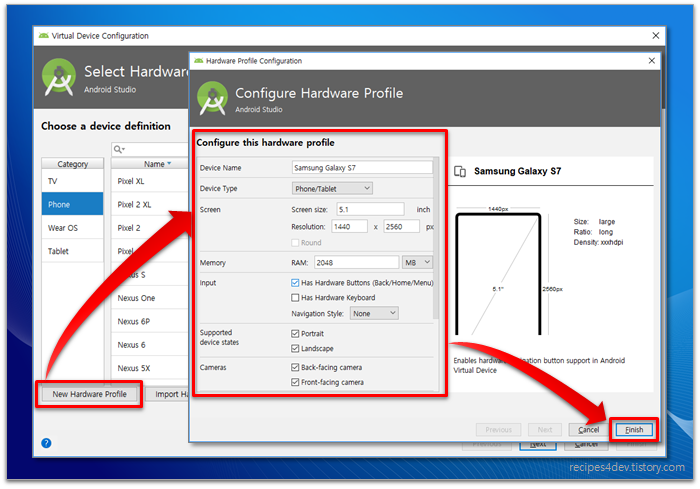Click Android Studio logo in Configure Hardware Profile header

212,98
